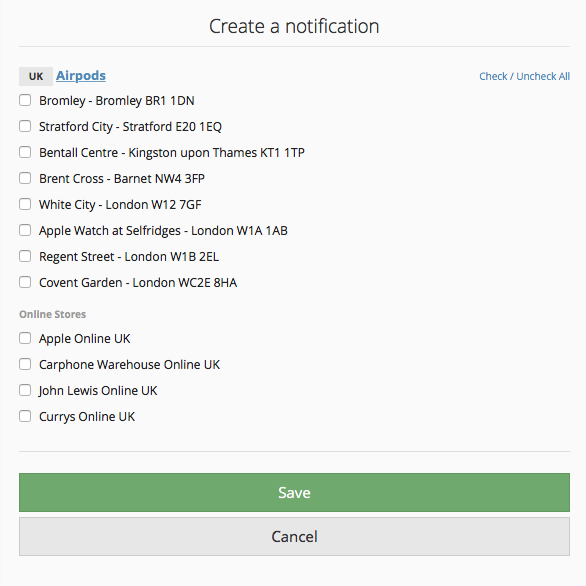Image resolution: width=586 pixels, height=586 pixels.
Task: Open the Airpods product link
Action: coord(81,76)
